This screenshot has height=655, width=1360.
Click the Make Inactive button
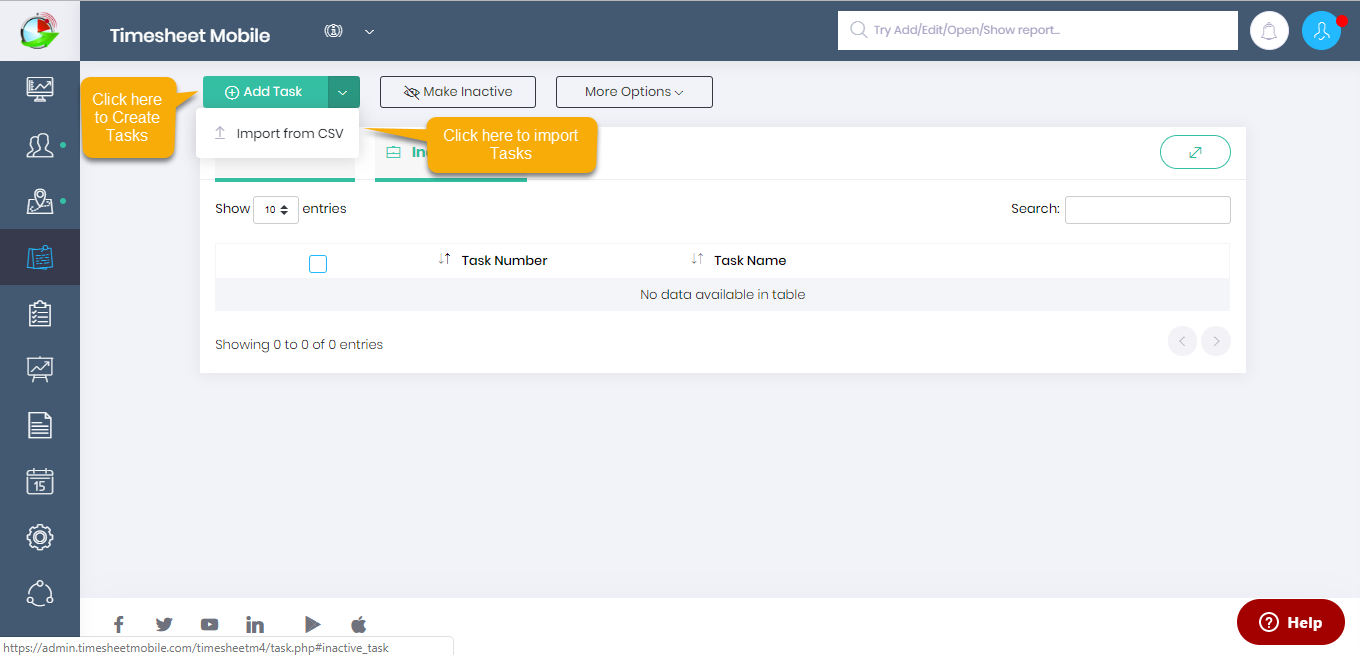458,92
